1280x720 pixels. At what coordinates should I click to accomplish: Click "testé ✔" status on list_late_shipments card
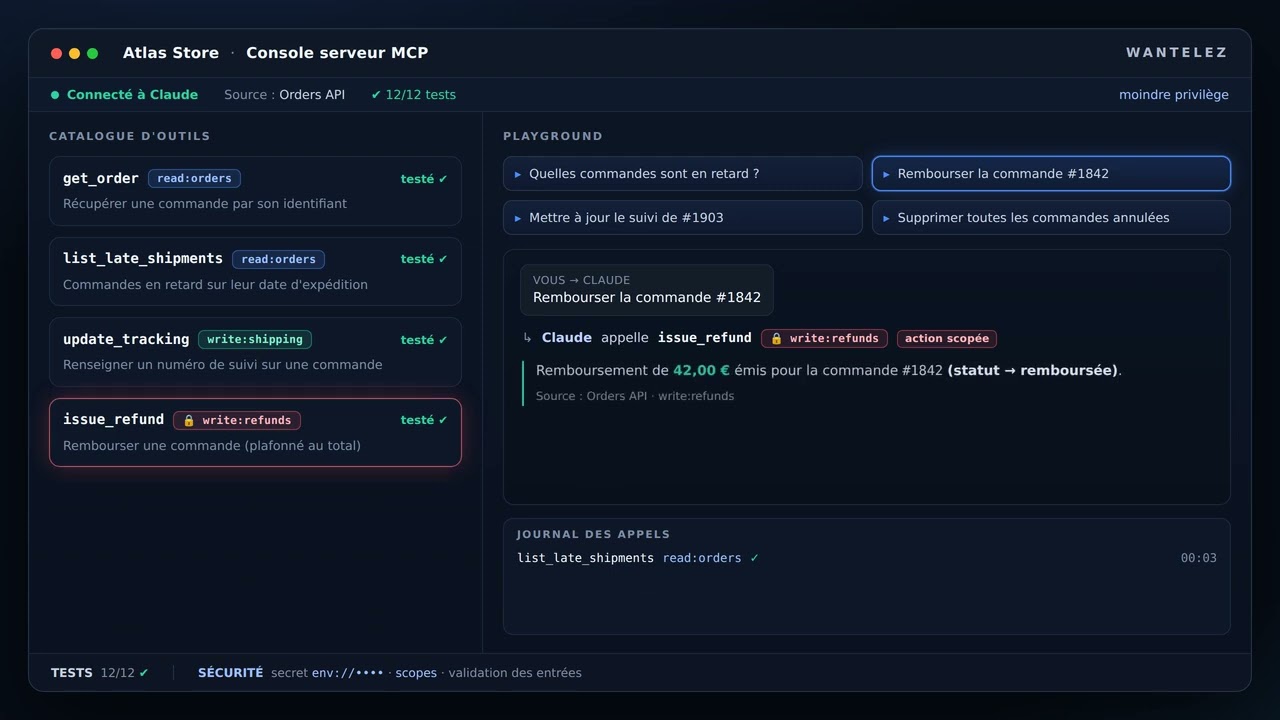pyautogui.click(x=424, y=259)
